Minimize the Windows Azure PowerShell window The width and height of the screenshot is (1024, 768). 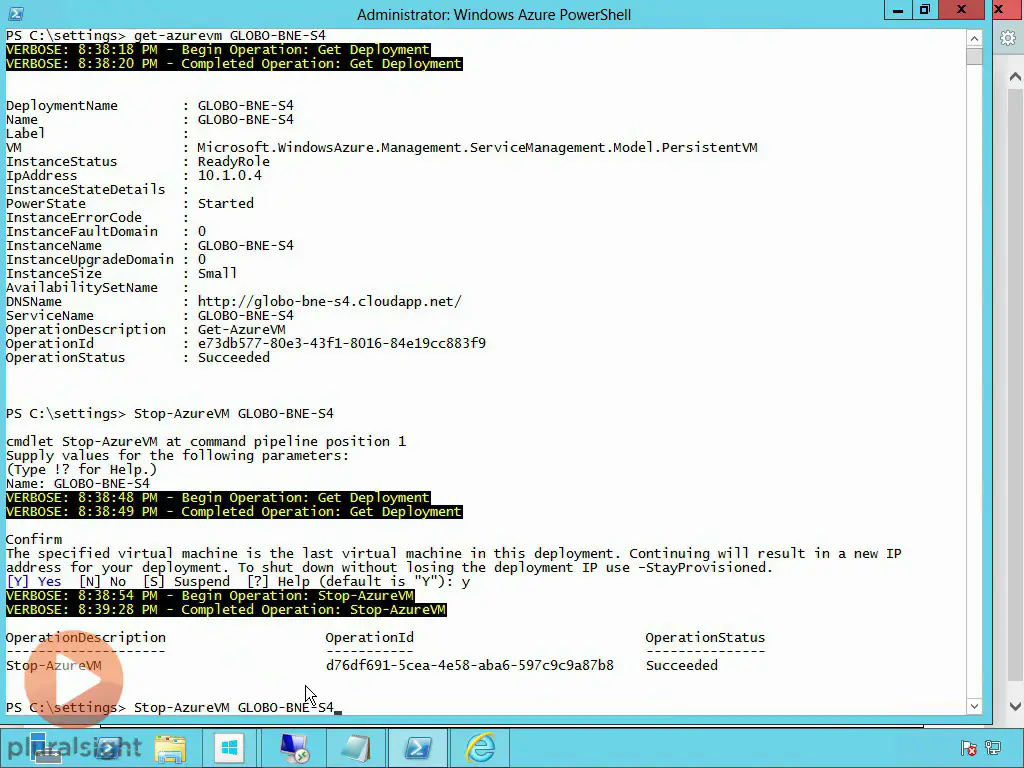point(898,10)
